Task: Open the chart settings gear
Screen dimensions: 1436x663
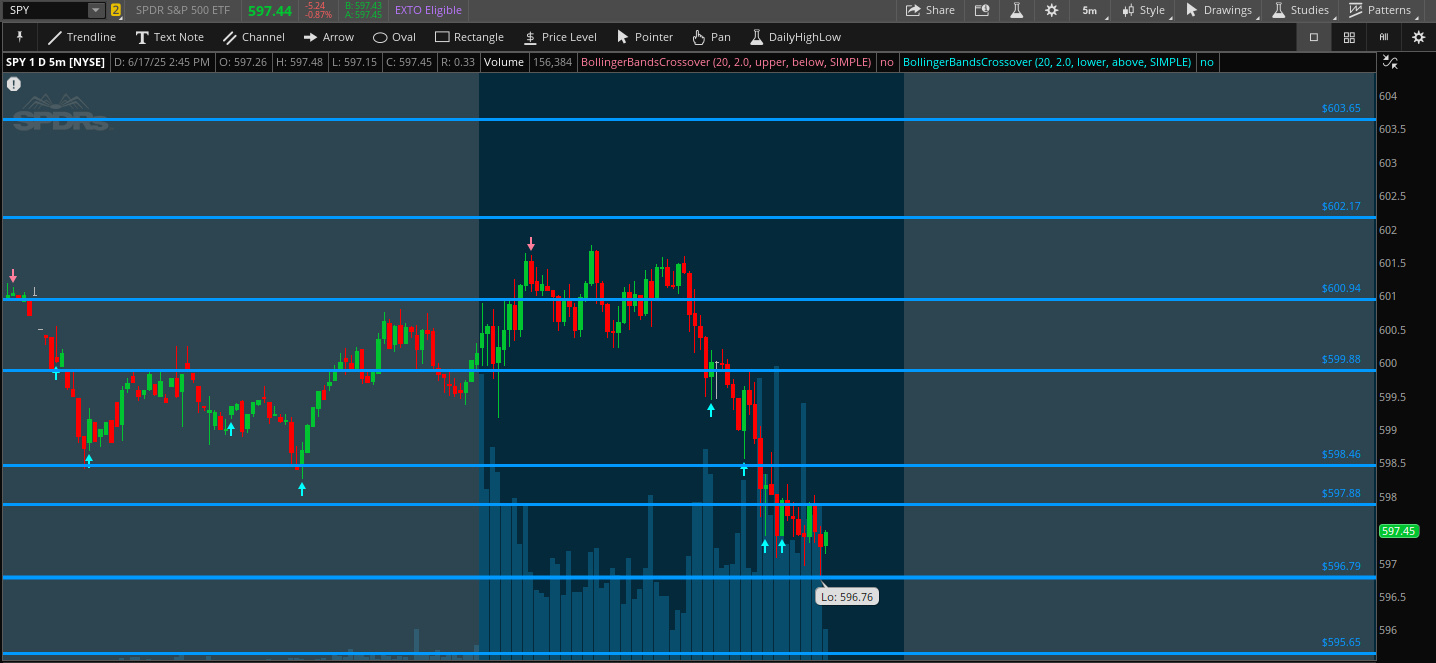Action: point(1051,10)
